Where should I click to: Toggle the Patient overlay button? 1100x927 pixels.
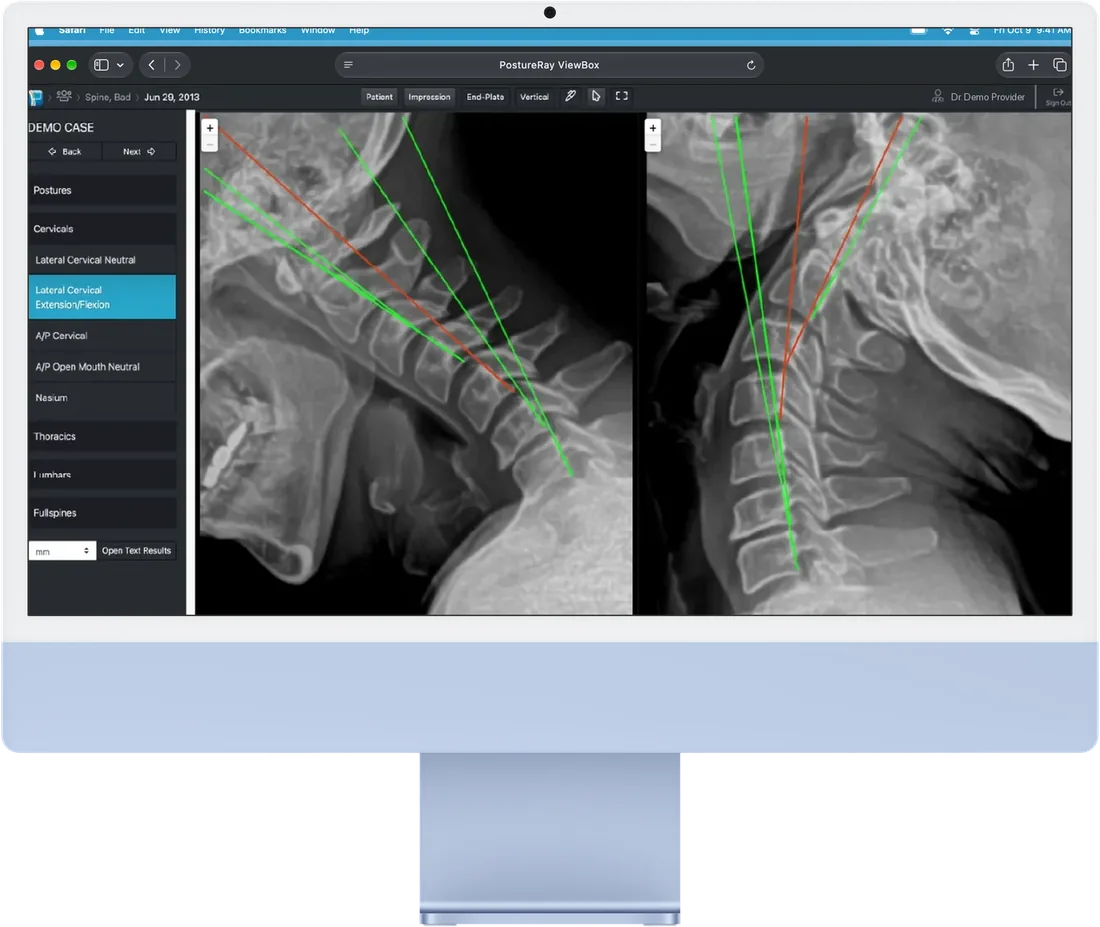coord(380,97)
